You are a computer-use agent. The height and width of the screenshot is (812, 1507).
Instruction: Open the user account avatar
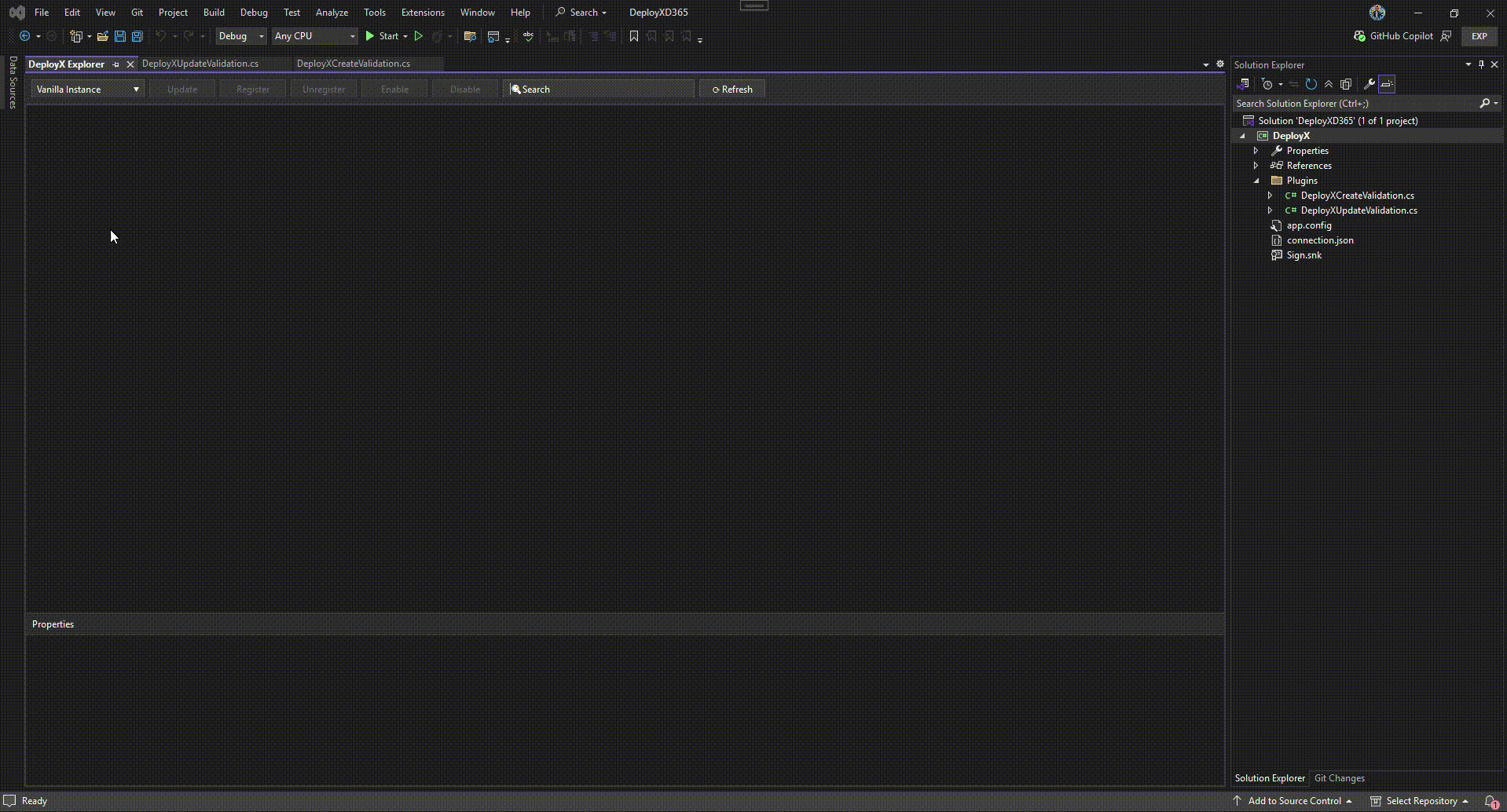pos(1377,13)
